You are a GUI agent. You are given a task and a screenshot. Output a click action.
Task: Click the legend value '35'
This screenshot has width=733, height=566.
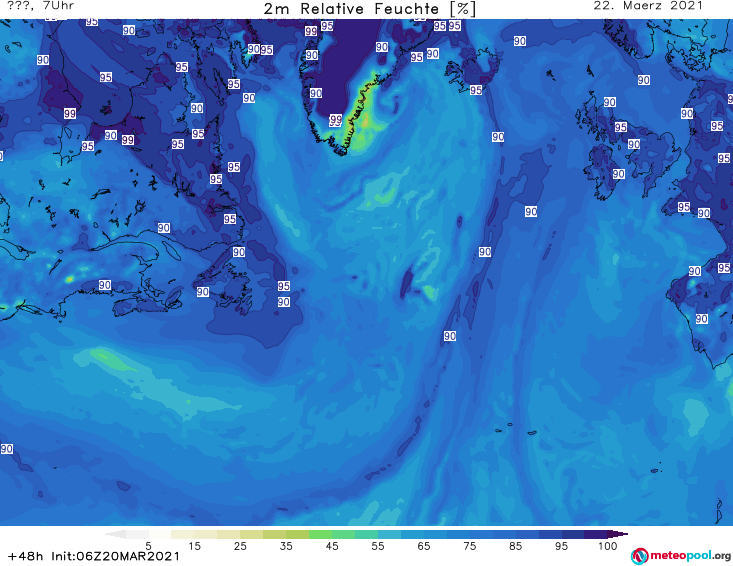coord(286,546)
